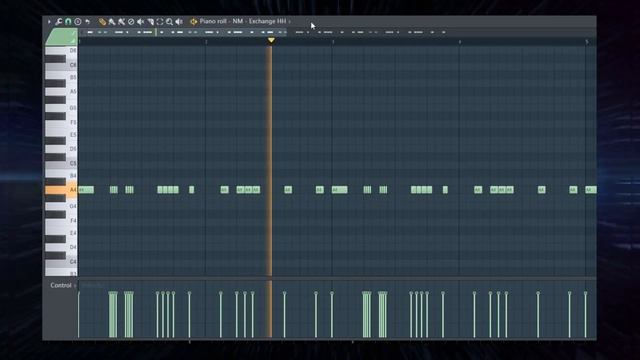Viewport: 640px width, 360px height.
Task: Click the E4 piano key
Action: tap(61, 233)
